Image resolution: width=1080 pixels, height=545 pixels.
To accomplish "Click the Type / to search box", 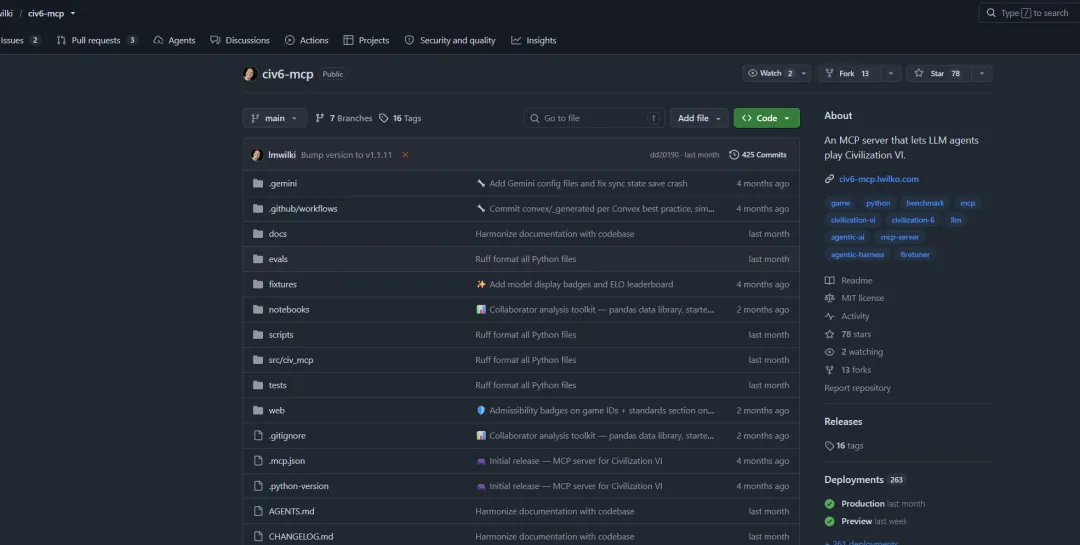I will click(x=1029, y=13).
